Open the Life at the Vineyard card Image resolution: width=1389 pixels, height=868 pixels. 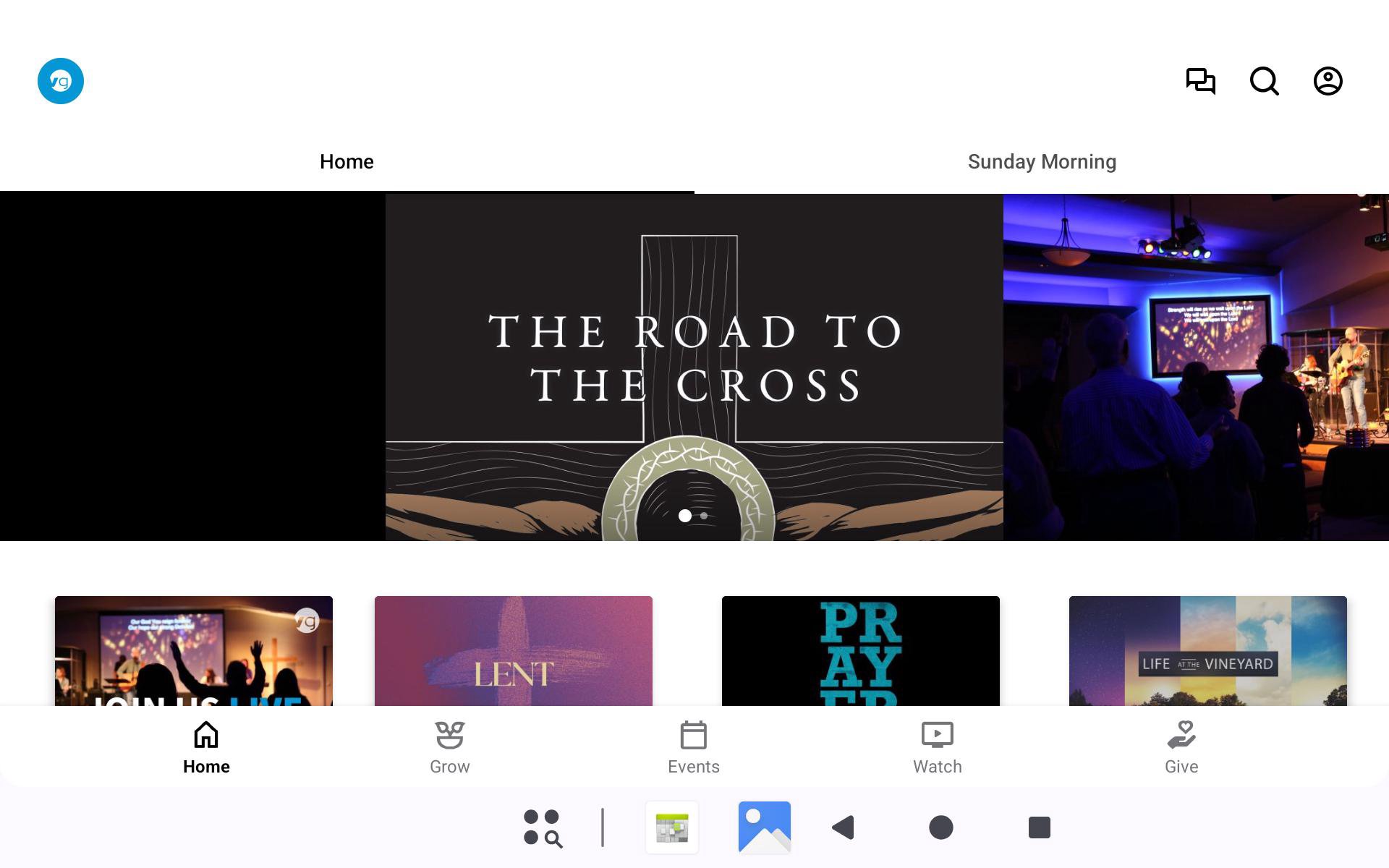click(x=1207, y=651)
